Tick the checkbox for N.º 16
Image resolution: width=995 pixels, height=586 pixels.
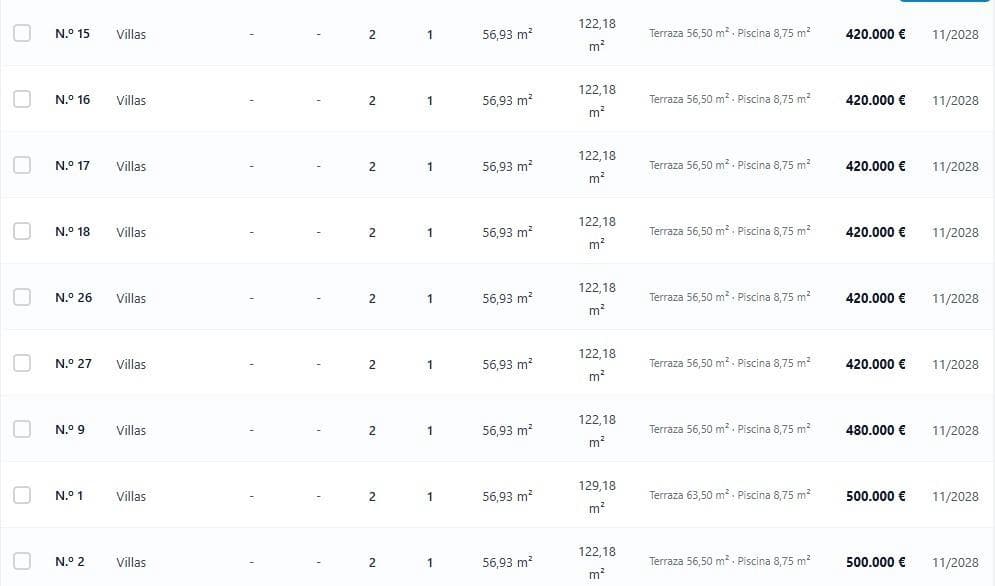click(22, 99)
